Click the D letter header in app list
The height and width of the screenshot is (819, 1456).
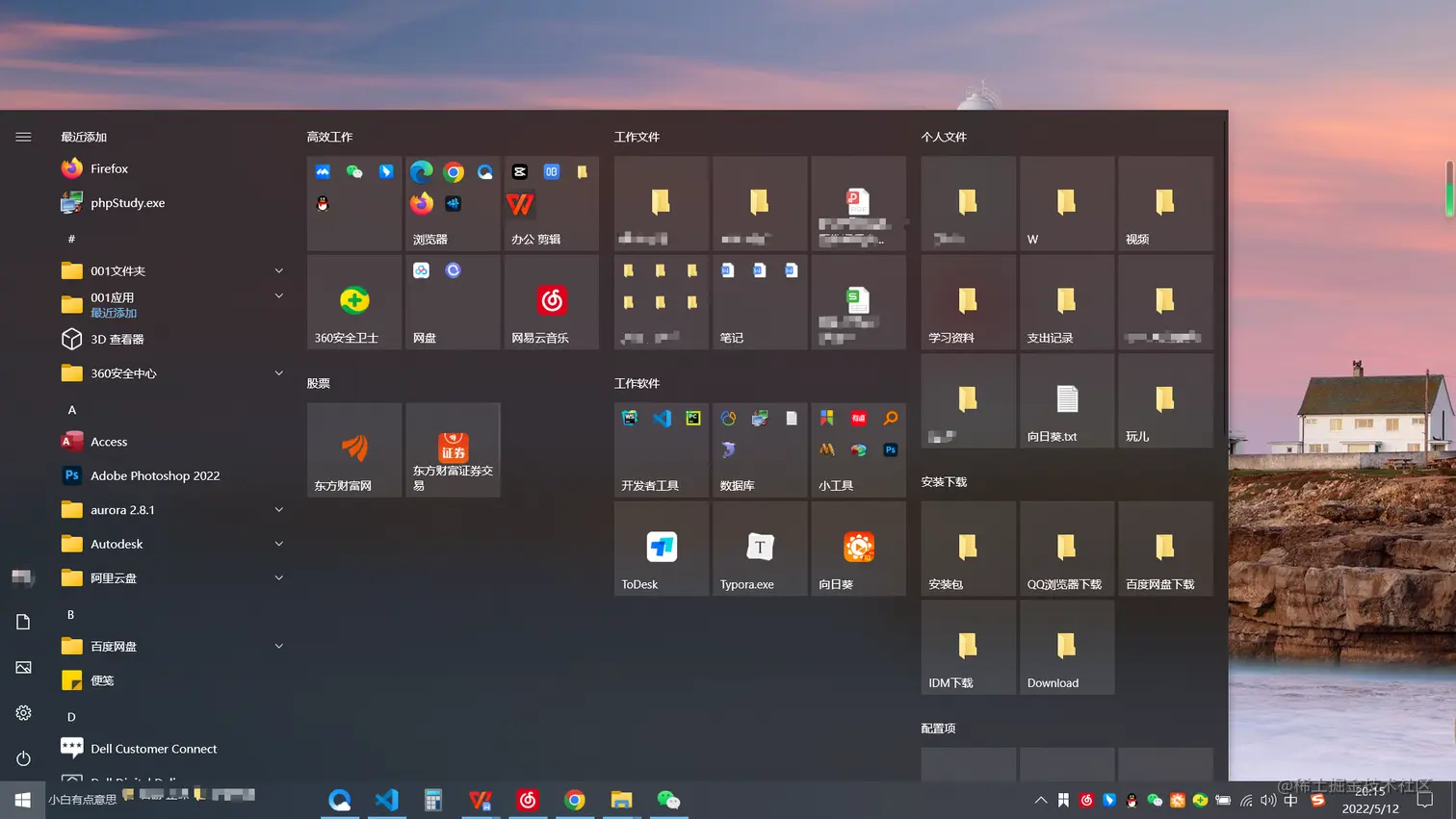pos(71,717)
